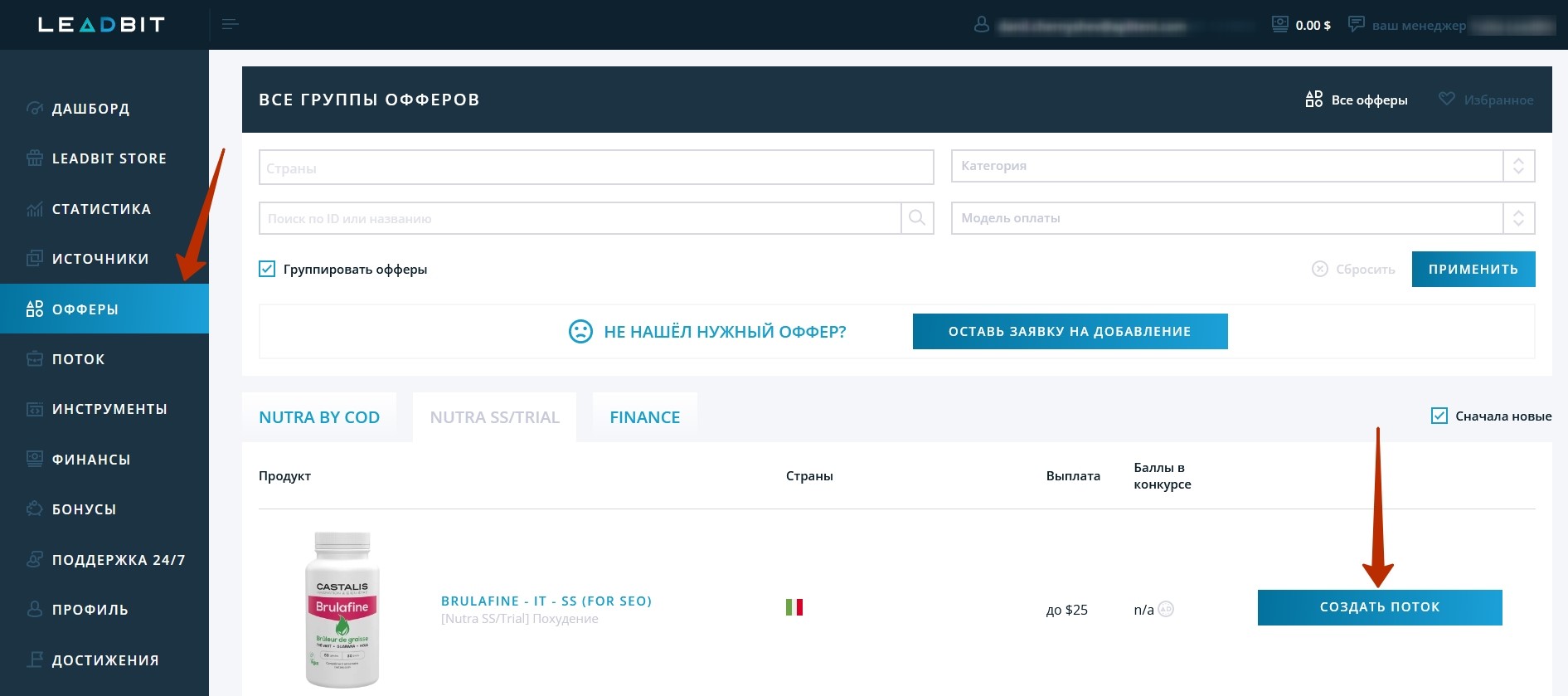
Task: Open Поток menu item
Action: [104, 359]
